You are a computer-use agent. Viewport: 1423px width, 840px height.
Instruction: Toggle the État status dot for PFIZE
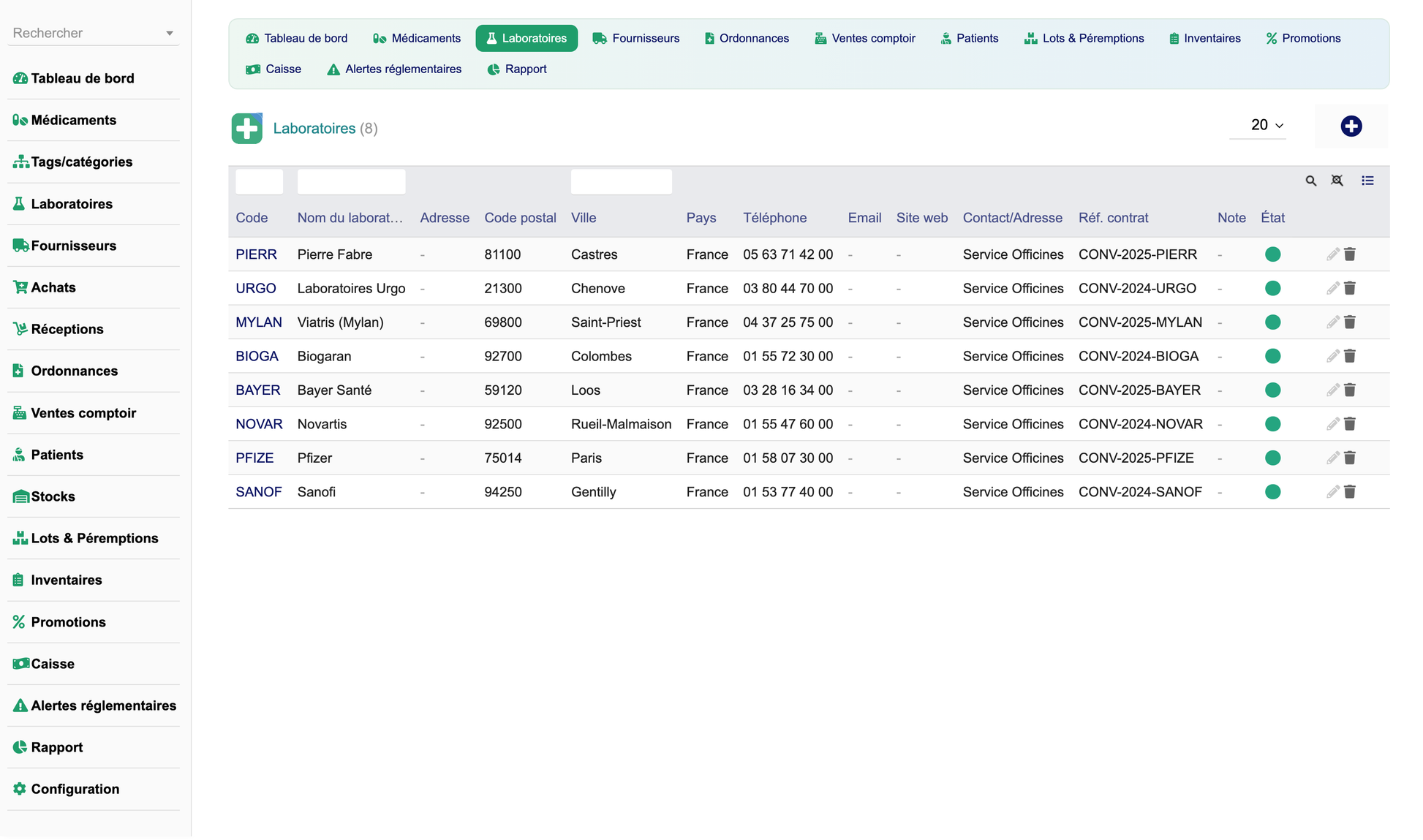1272,458
